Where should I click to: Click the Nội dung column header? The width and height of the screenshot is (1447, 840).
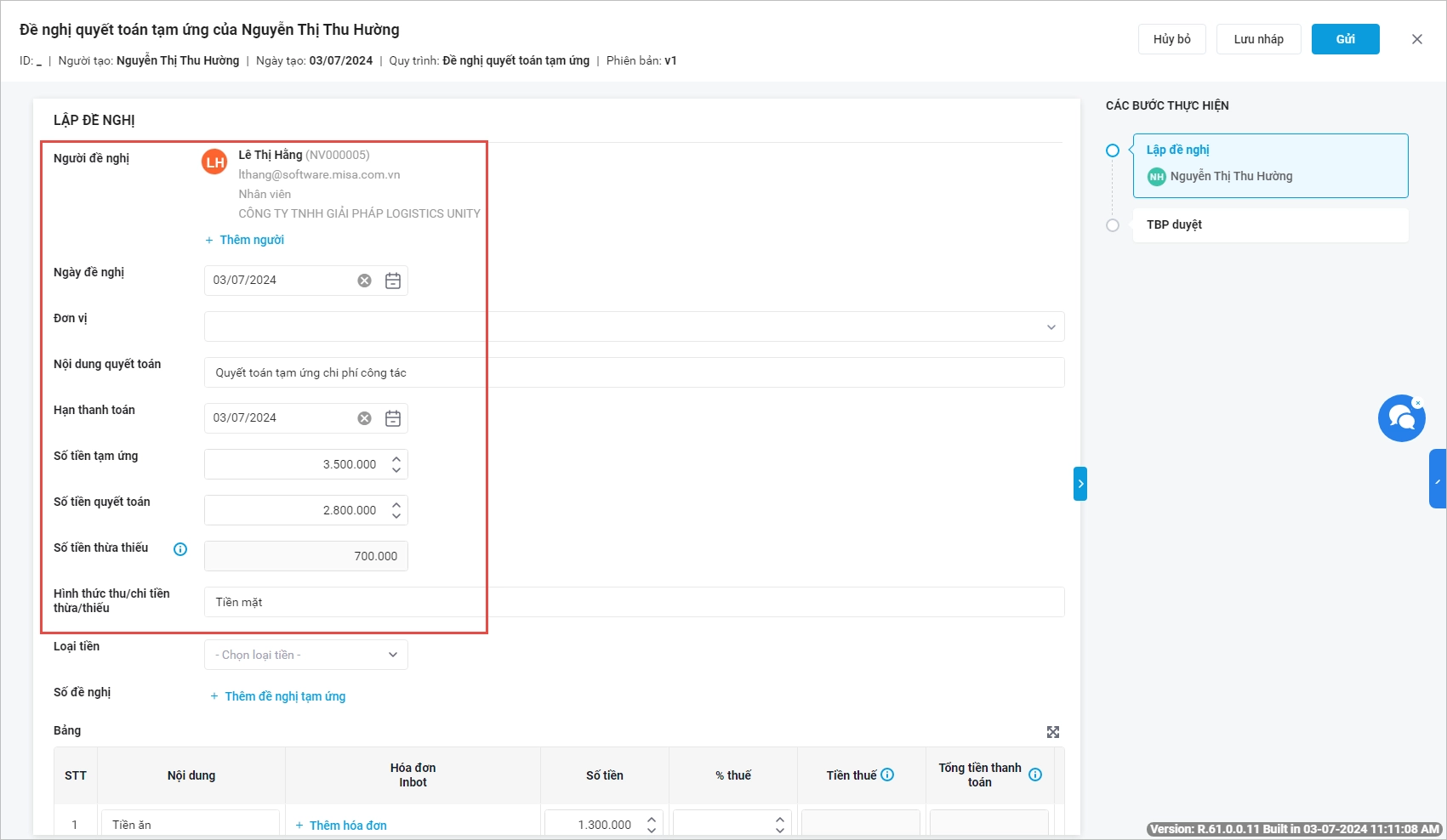pos(191,775)
